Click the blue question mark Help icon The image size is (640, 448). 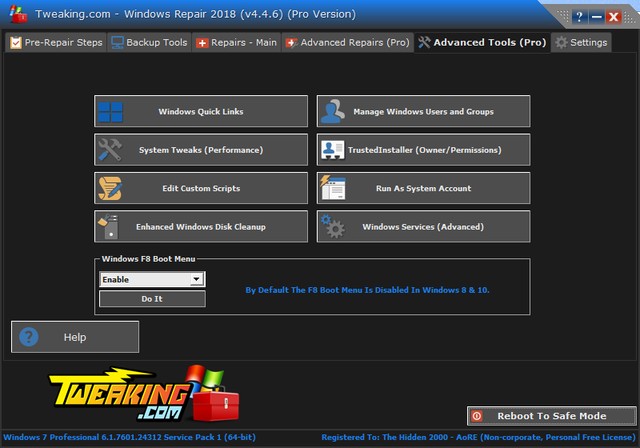29,337
